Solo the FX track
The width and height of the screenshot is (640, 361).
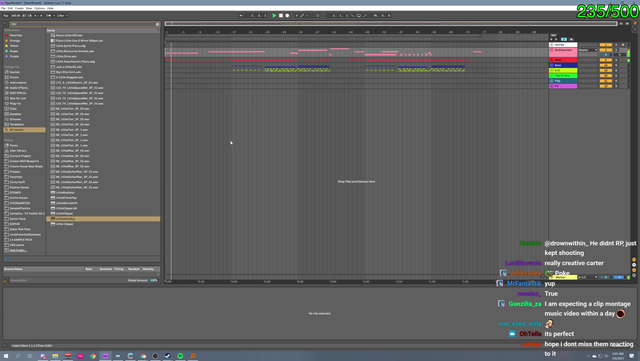pyautogui.click(x=616, y=86)
